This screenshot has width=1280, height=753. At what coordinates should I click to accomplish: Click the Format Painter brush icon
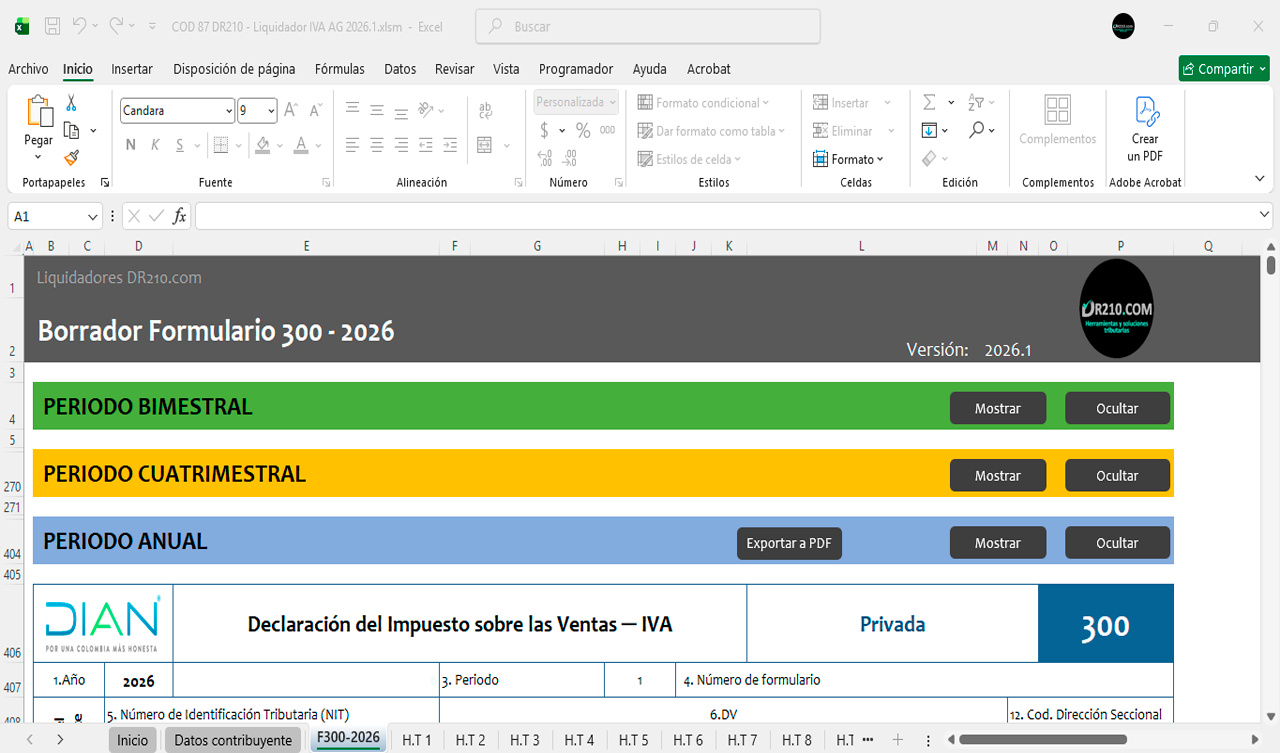[71, 157]
